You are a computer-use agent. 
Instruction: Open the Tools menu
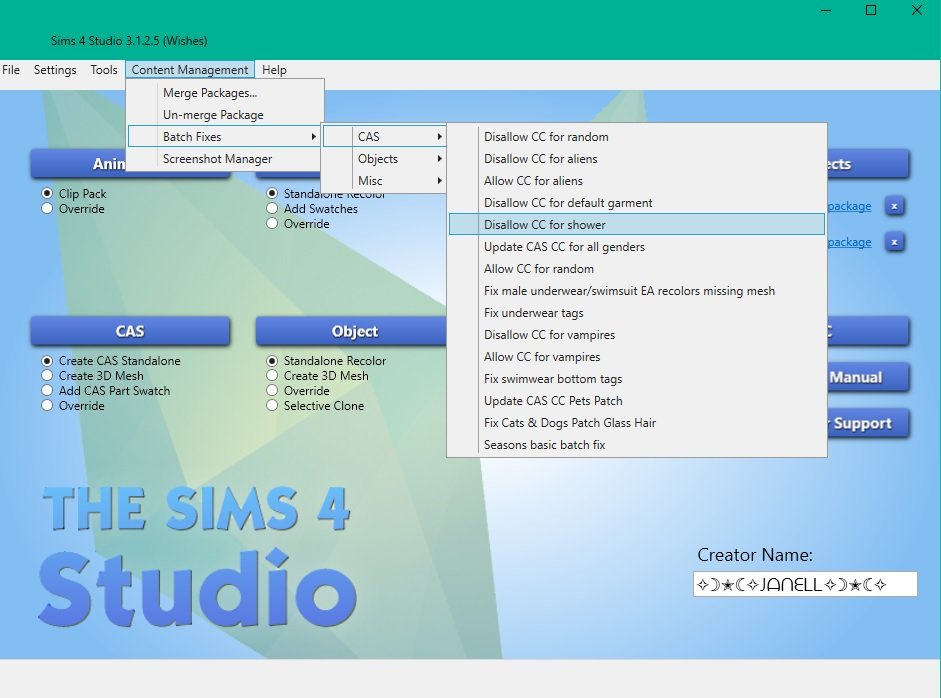click(104, 70)
